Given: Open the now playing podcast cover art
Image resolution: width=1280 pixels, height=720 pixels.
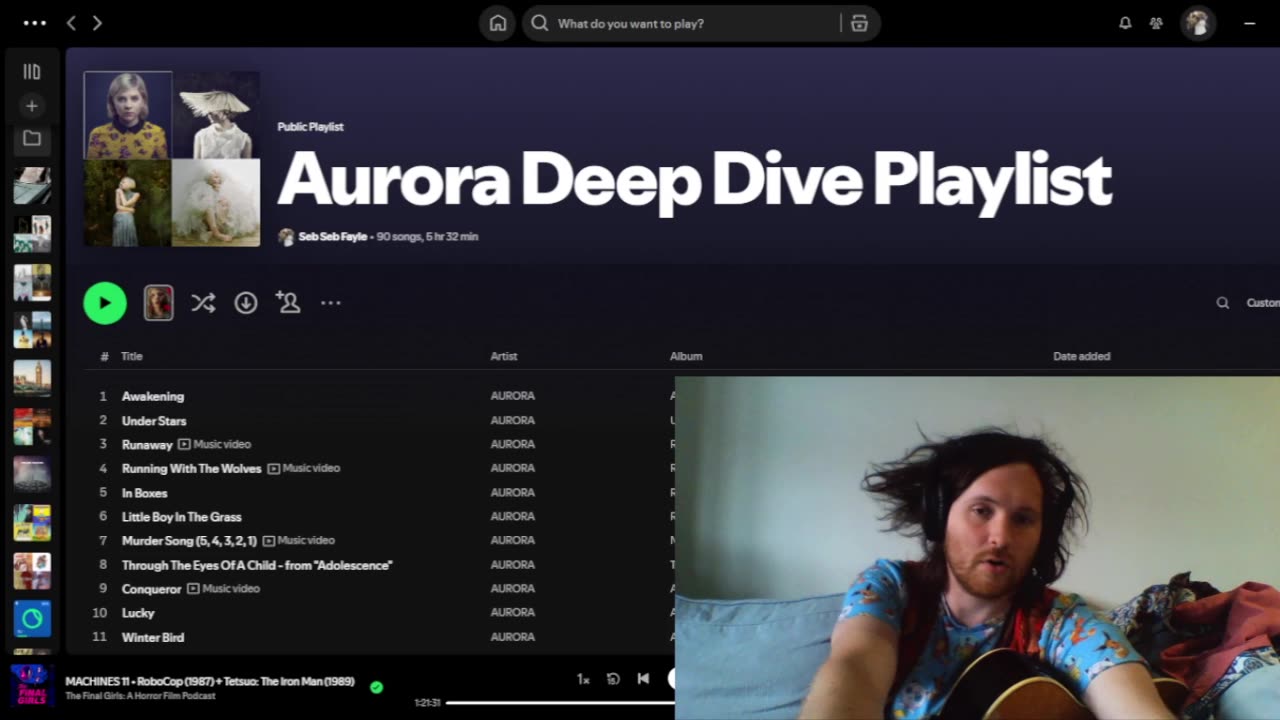Looking at the screenshot, I should pos(32,685).
